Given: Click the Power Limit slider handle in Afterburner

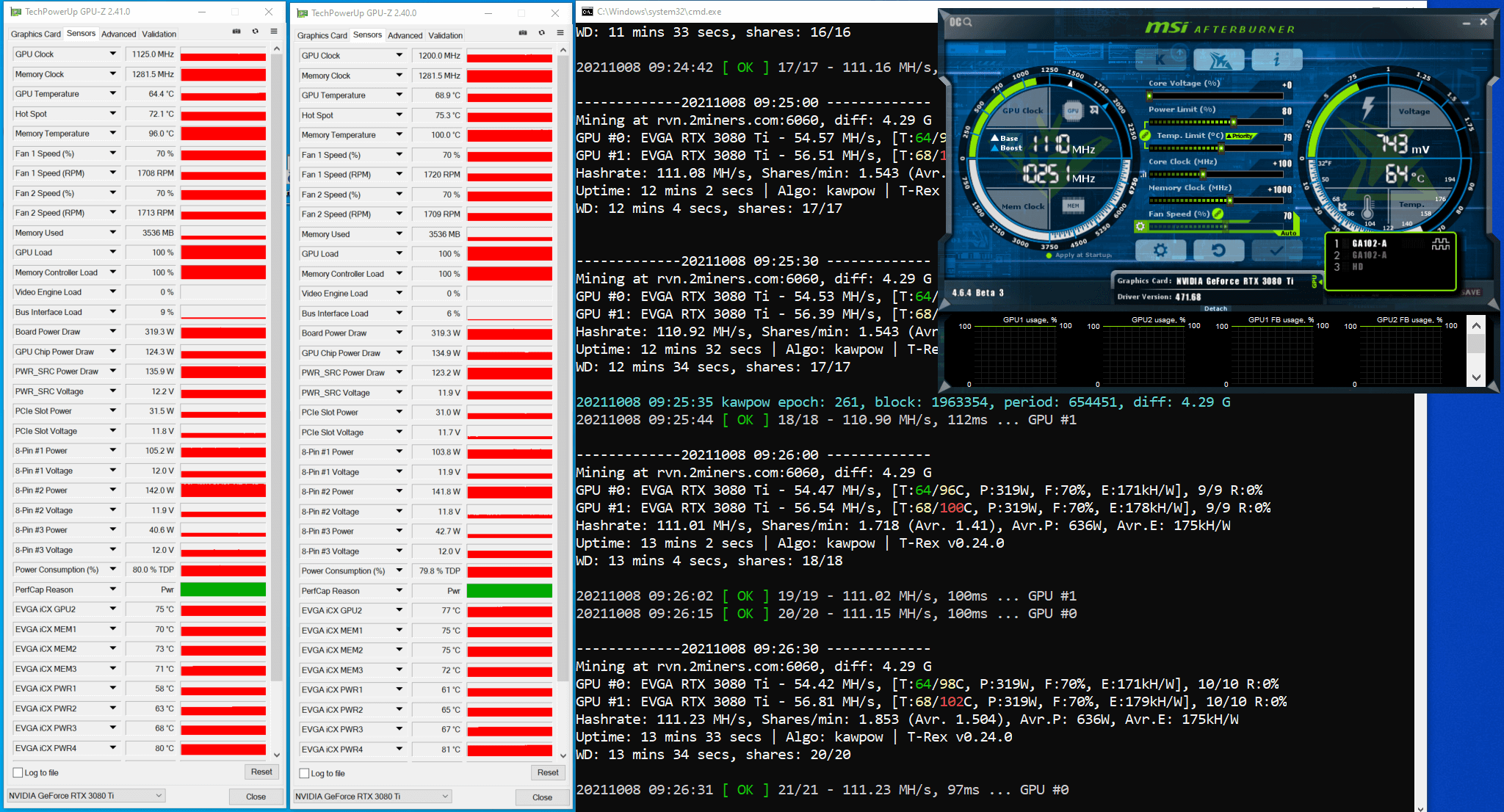Looking at the screenshot, I should (x=1234, y=122).
